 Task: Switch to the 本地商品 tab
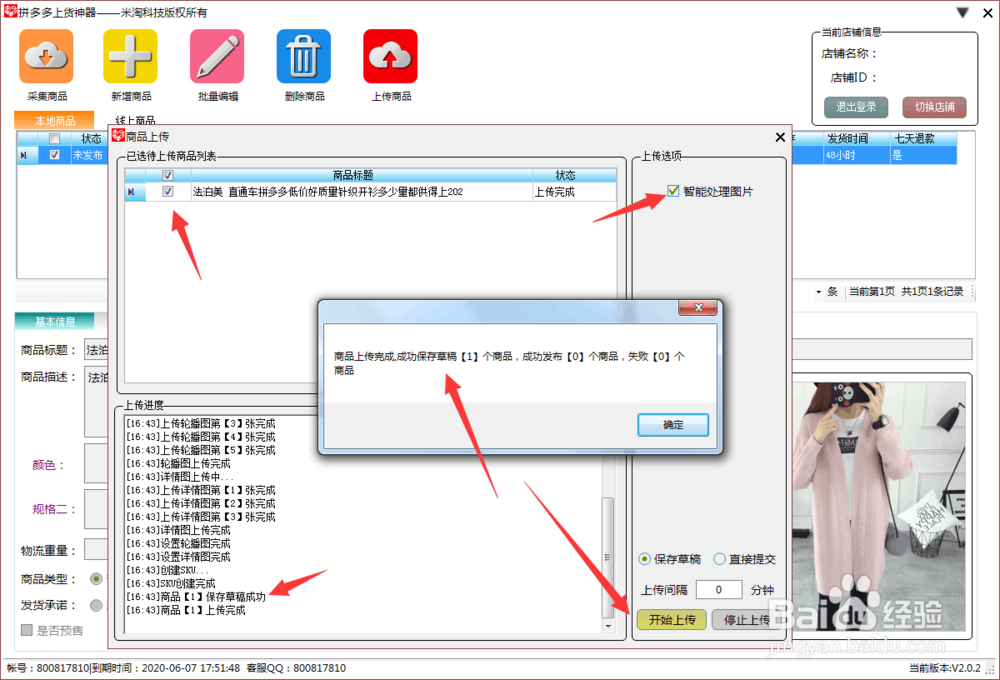(55, 121)
